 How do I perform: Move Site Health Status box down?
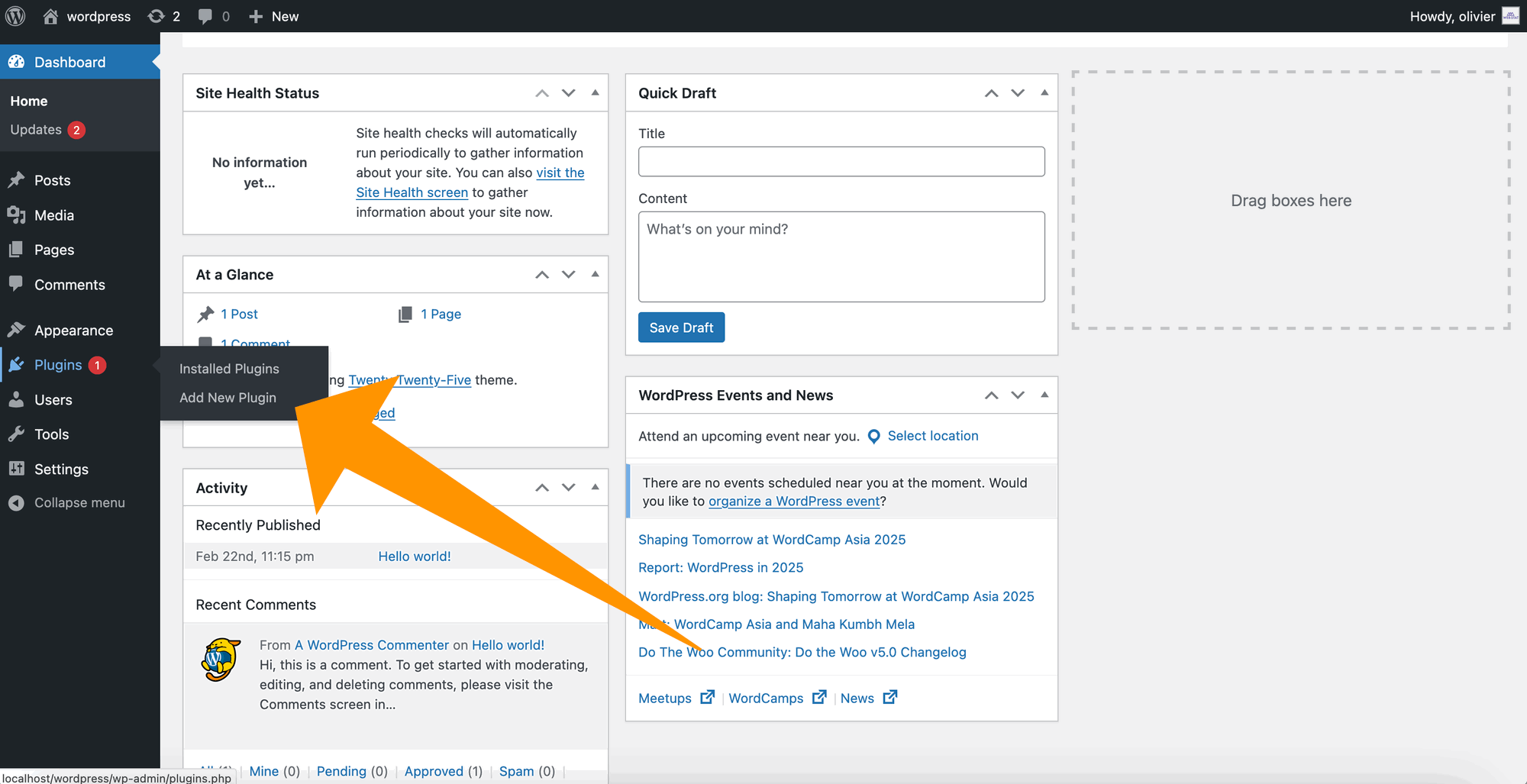tap(569, 93)
